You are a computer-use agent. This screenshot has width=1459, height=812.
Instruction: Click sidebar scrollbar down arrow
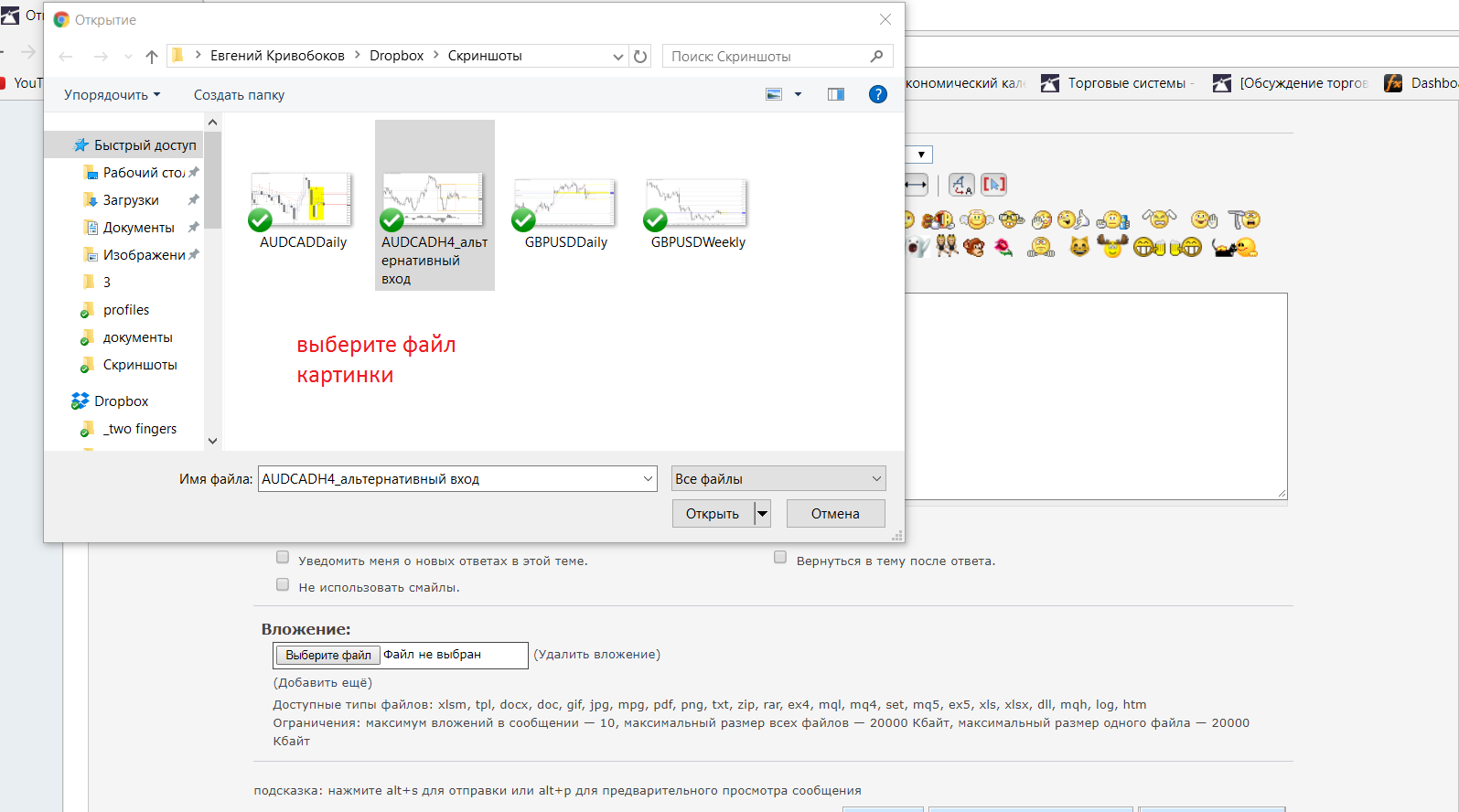coord(212,441)
